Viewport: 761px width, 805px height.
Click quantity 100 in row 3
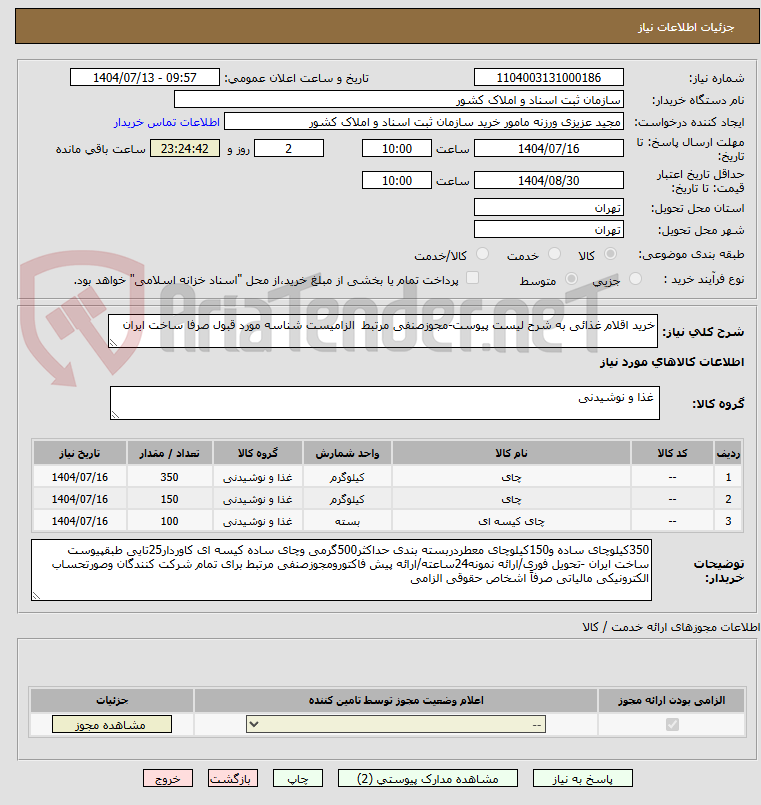pos(169,521)
